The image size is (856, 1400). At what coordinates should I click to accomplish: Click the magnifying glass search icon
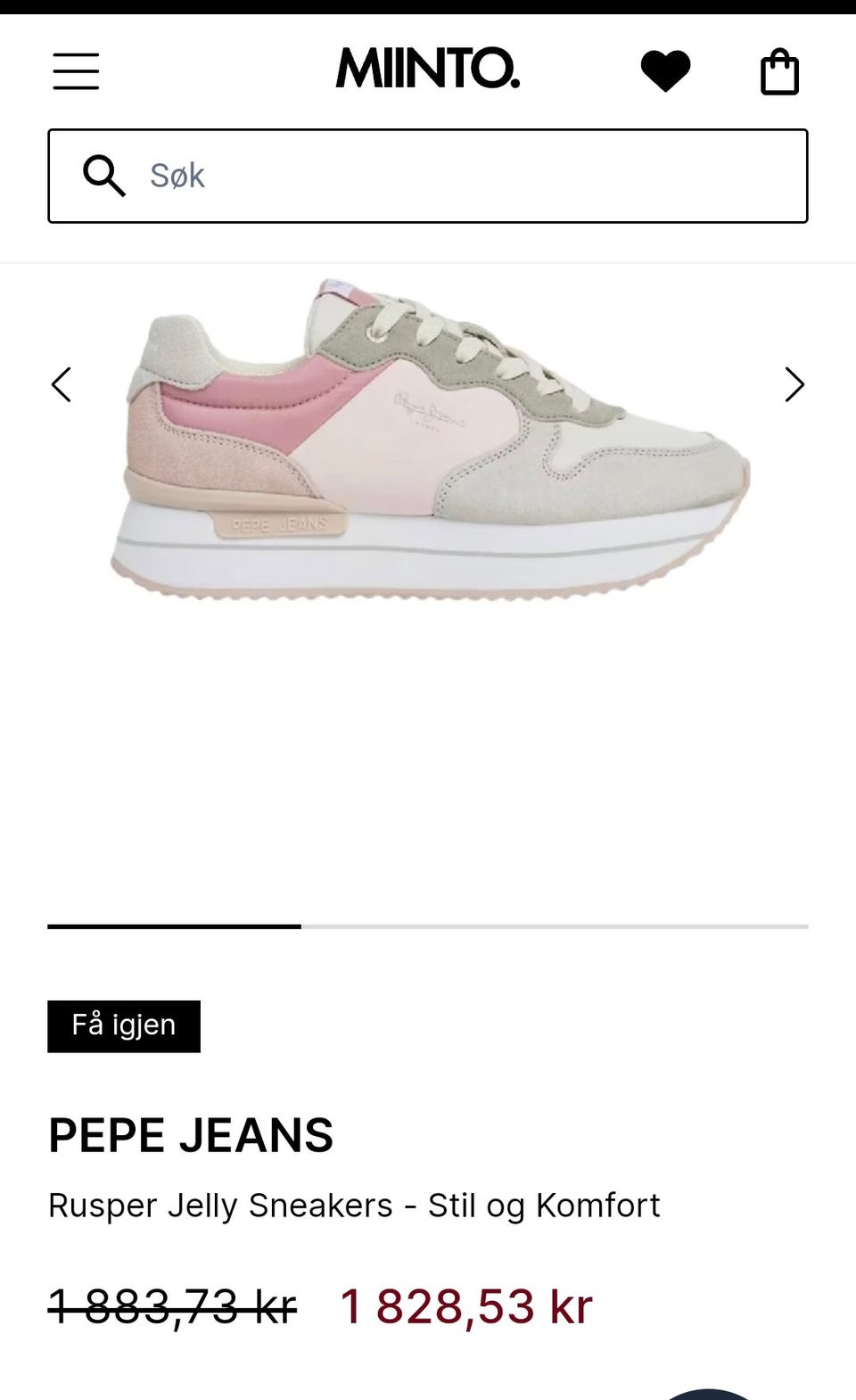(104, 176)
